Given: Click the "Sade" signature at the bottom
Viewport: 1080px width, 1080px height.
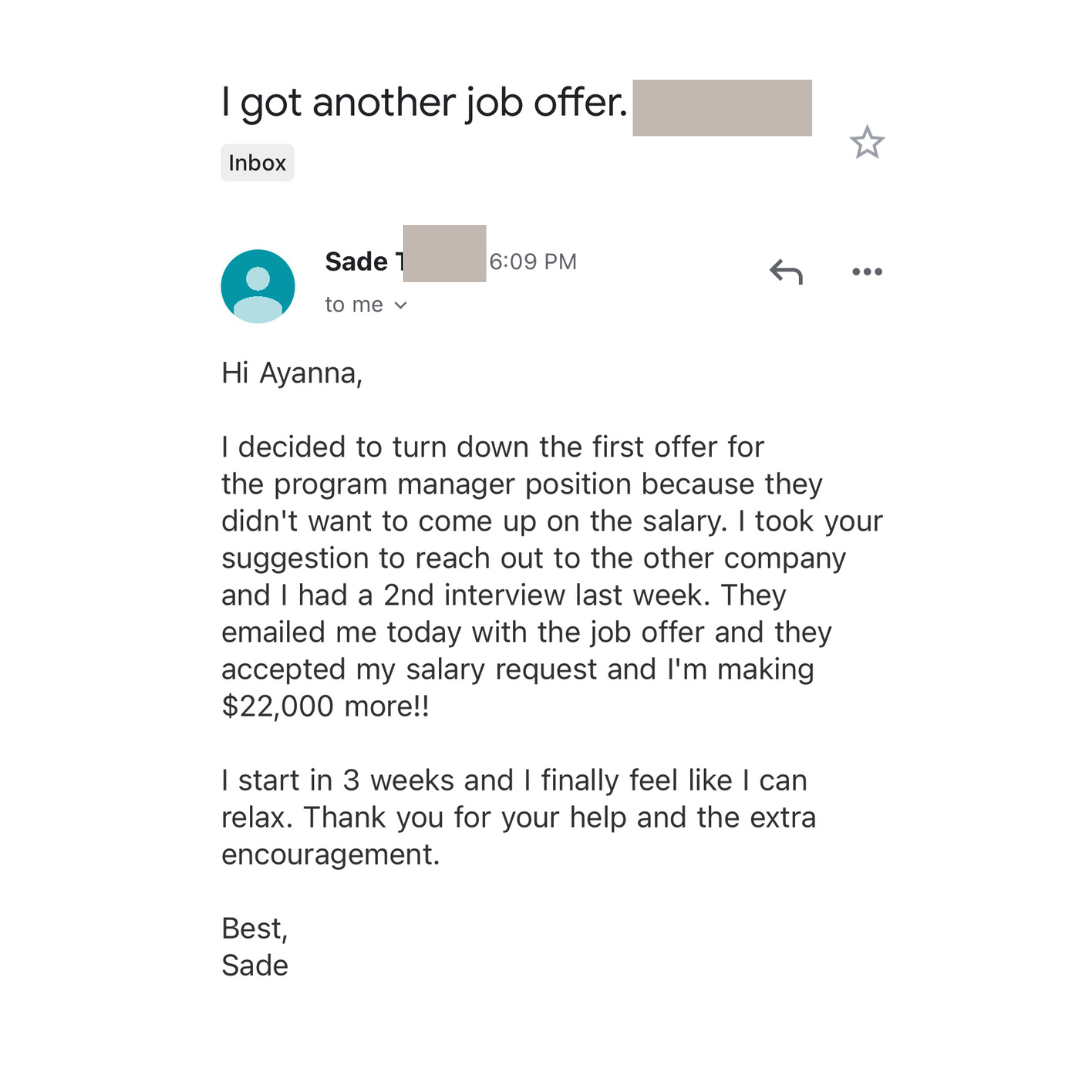Looking at the screenshot, I should coord(254,965).
